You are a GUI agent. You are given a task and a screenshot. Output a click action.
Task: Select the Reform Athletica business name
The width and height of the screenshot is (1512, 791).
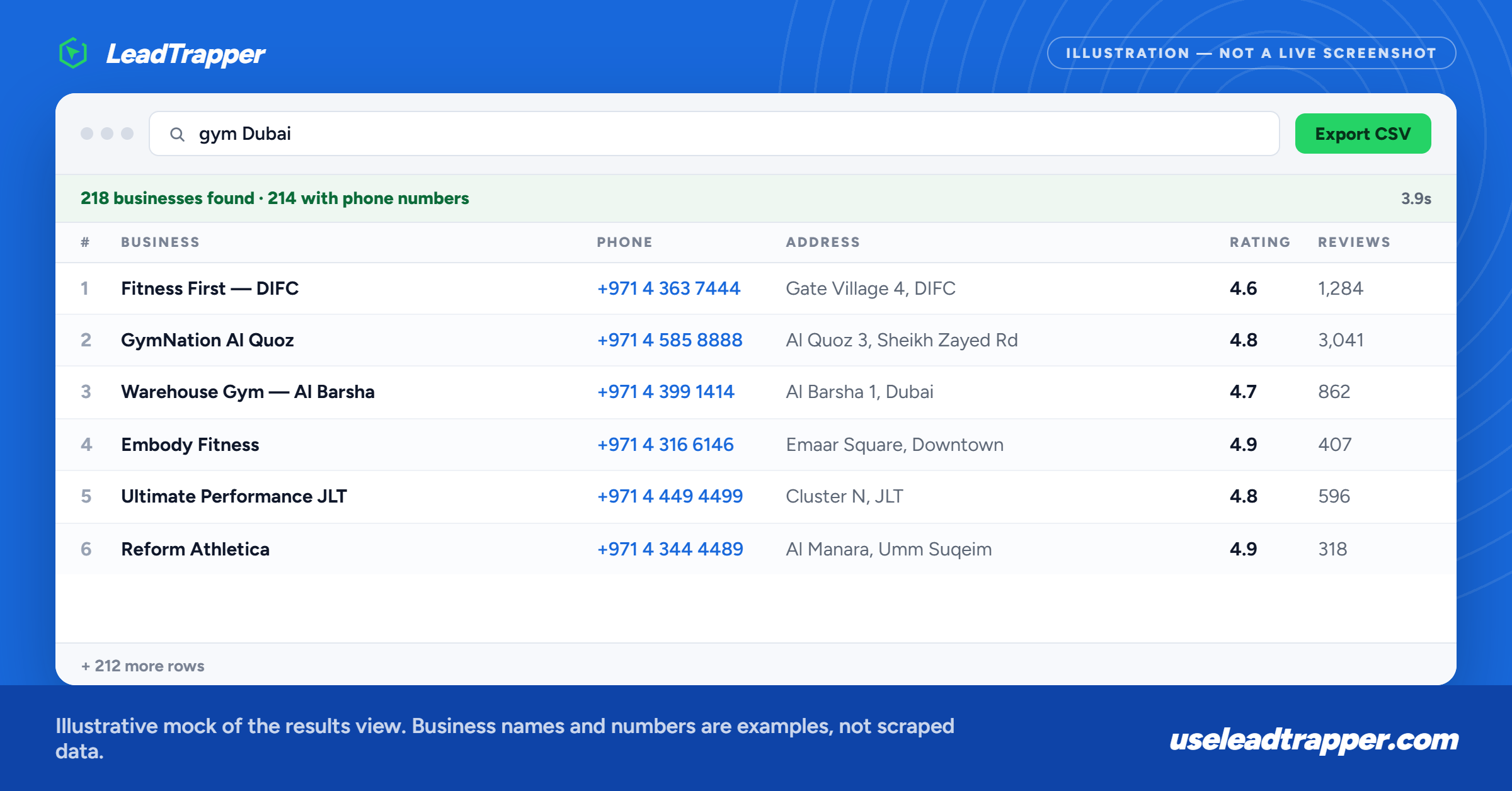[195, 549]
